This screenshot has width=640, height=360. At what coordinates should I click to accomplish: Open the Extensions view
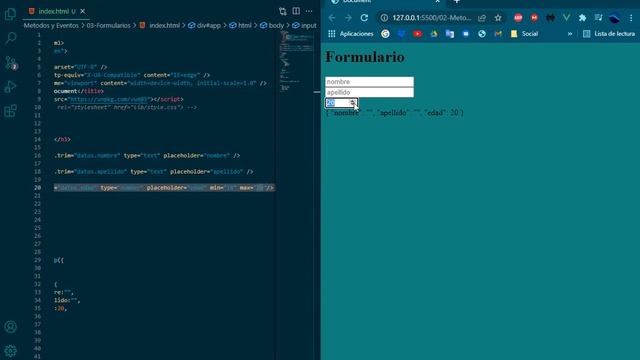10,111
